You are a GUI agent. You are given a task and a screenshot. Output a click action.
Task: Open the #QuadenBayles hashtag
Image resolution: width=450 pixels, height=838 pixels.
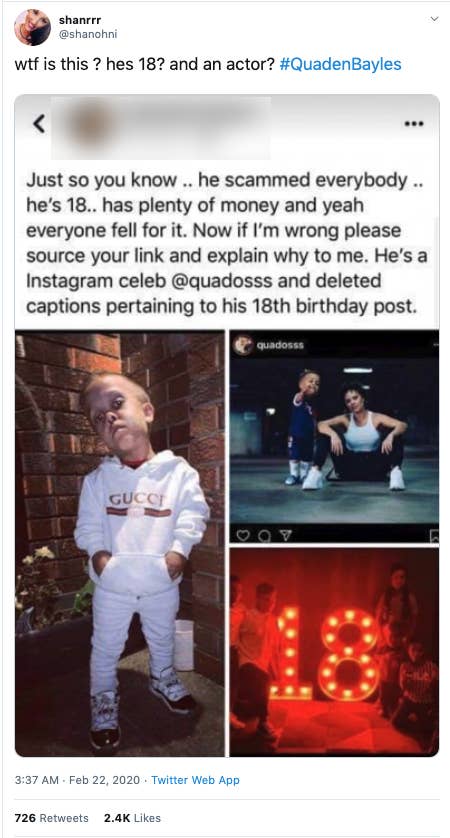(x=340, y=65)
